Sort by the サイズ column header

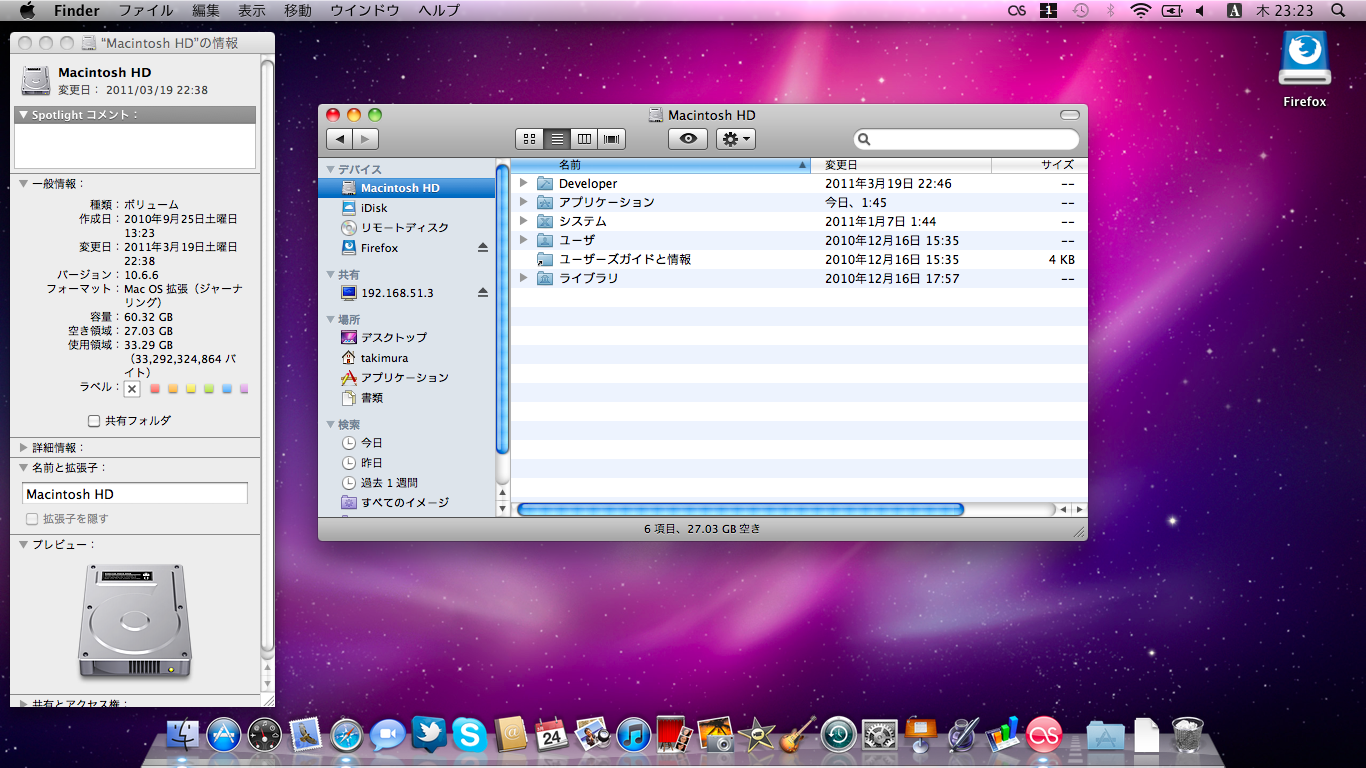click(1039, 165)
